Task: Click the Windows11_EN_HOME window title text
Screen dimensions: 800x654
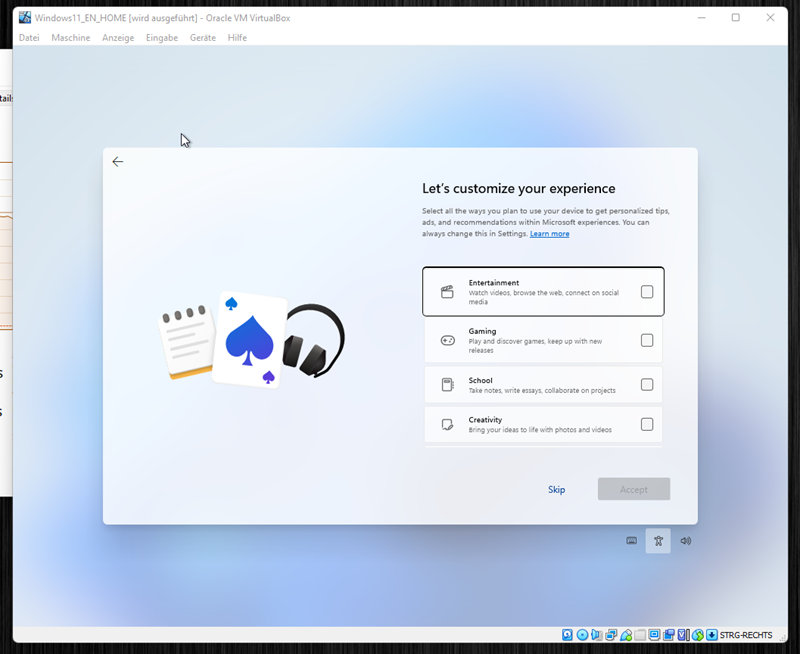Action: 162,18
